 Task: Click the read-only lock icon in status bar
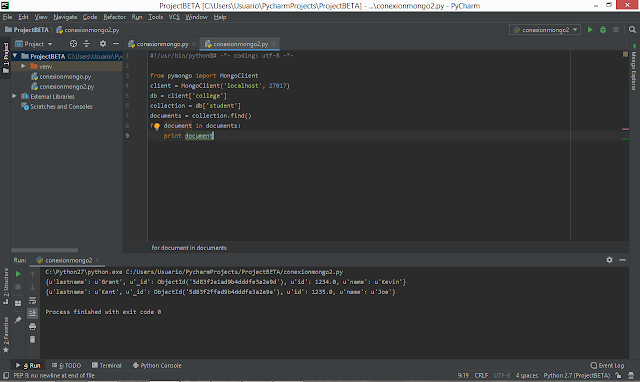point(619,375)
